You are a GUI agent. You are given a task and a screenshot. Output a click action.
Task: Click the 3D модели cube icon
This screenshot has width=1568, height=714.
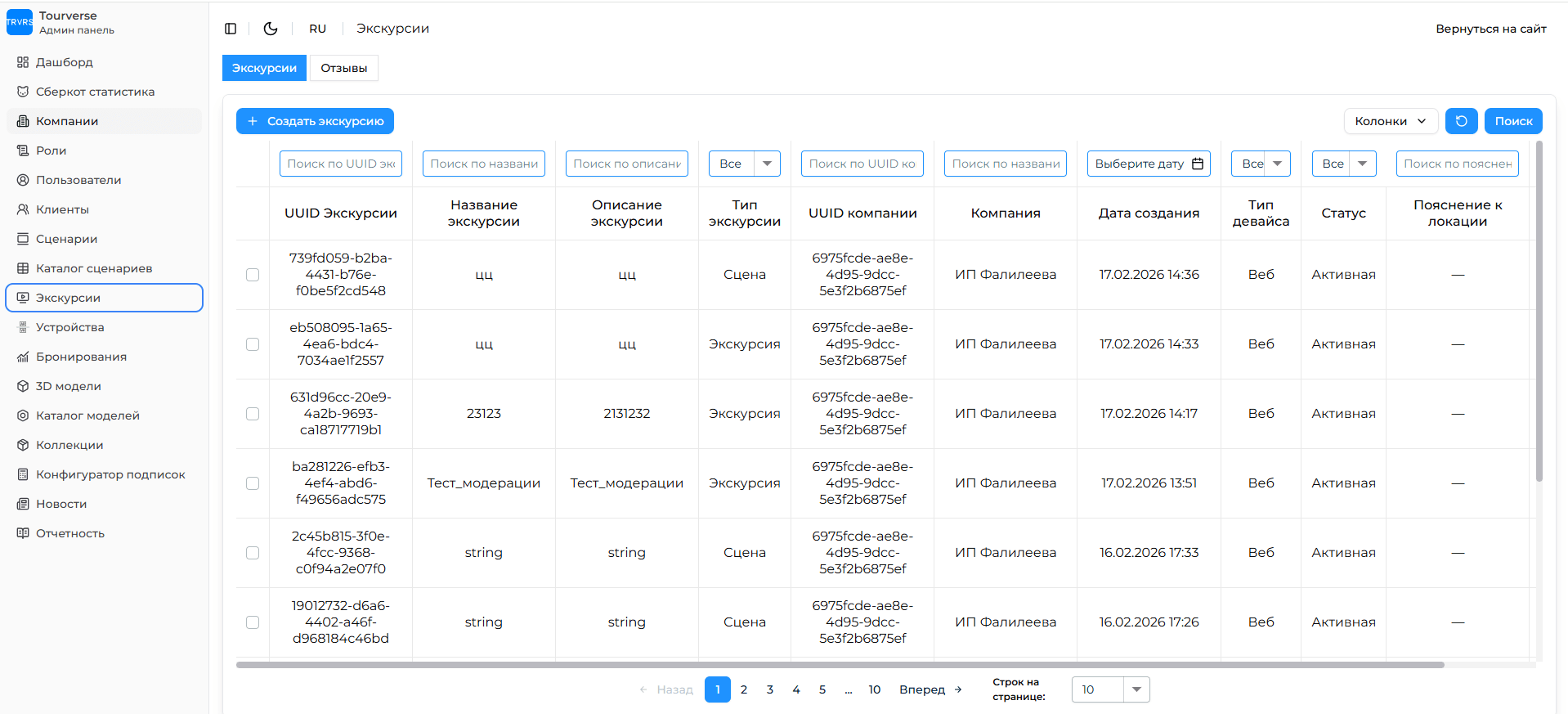coord(23,386)
